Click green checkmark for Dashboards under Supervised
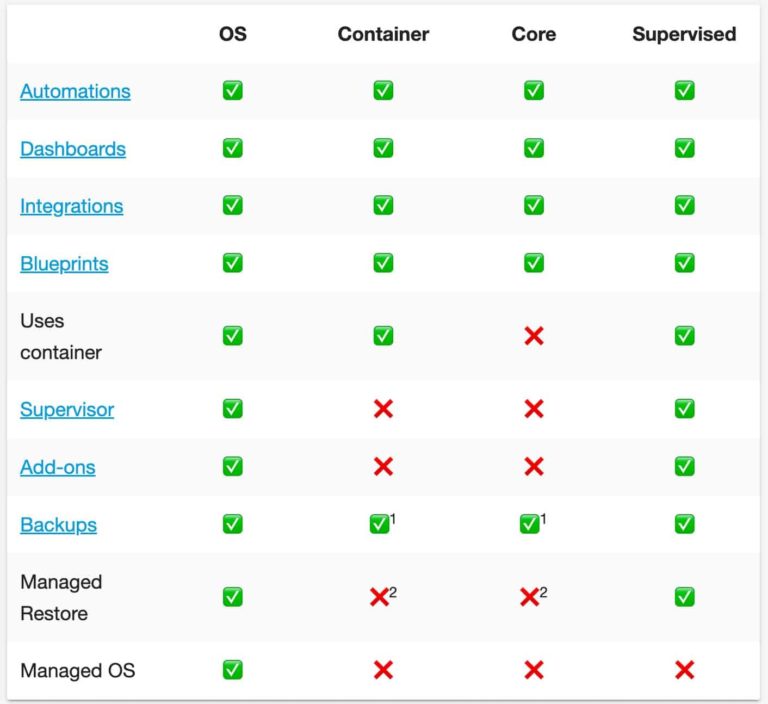This screenshot has height=704, width=768. coord(684,149)
